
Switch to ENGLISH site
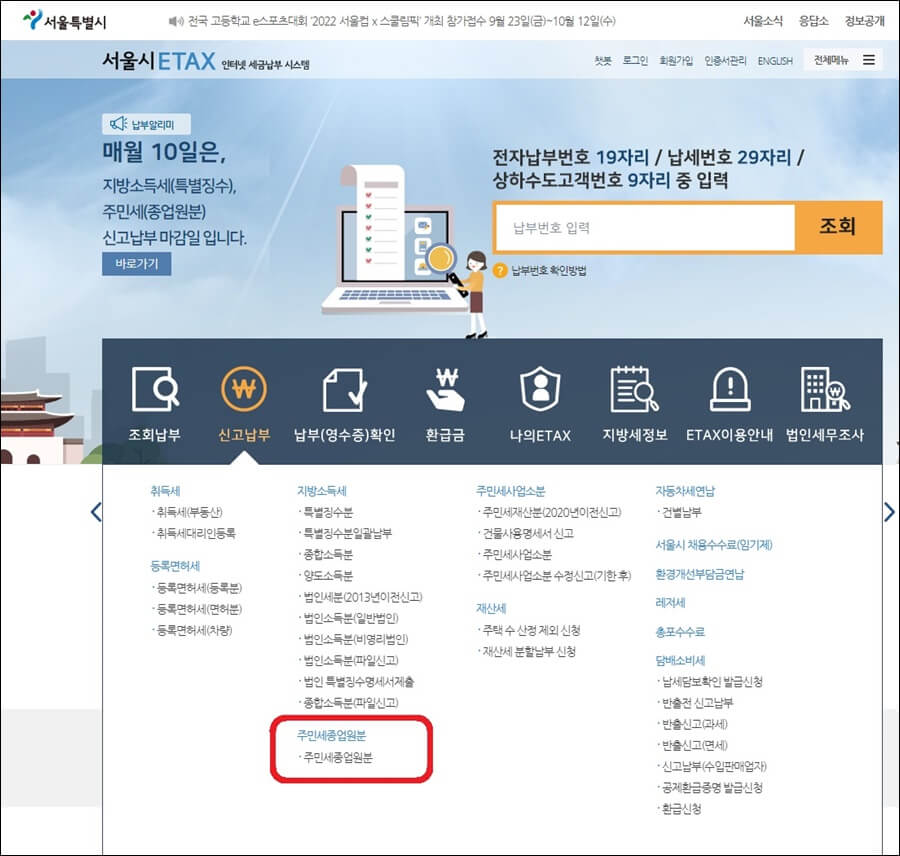click(x=775, y=61)
